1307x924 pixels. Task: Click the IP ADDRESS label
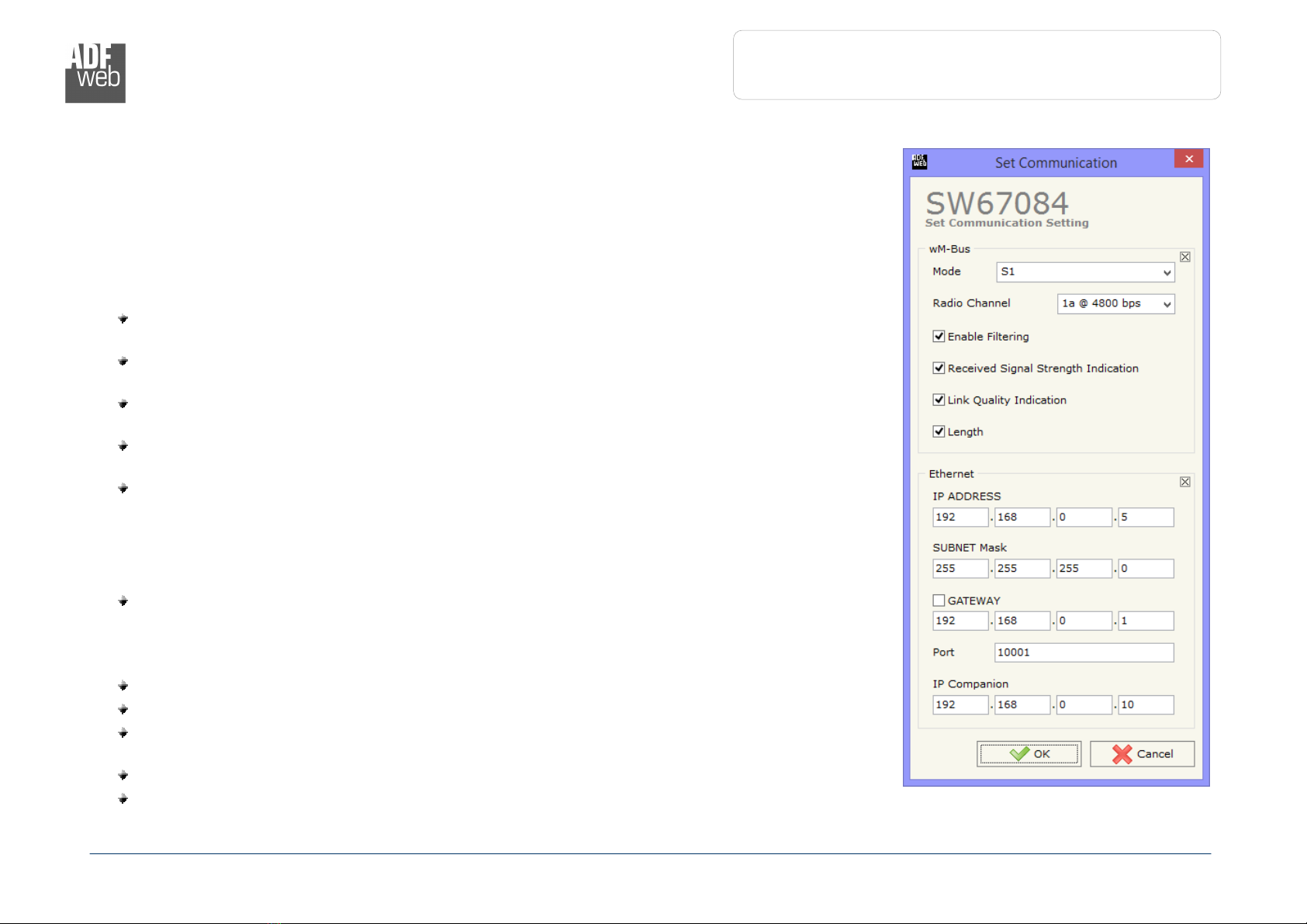click(966, 497)
